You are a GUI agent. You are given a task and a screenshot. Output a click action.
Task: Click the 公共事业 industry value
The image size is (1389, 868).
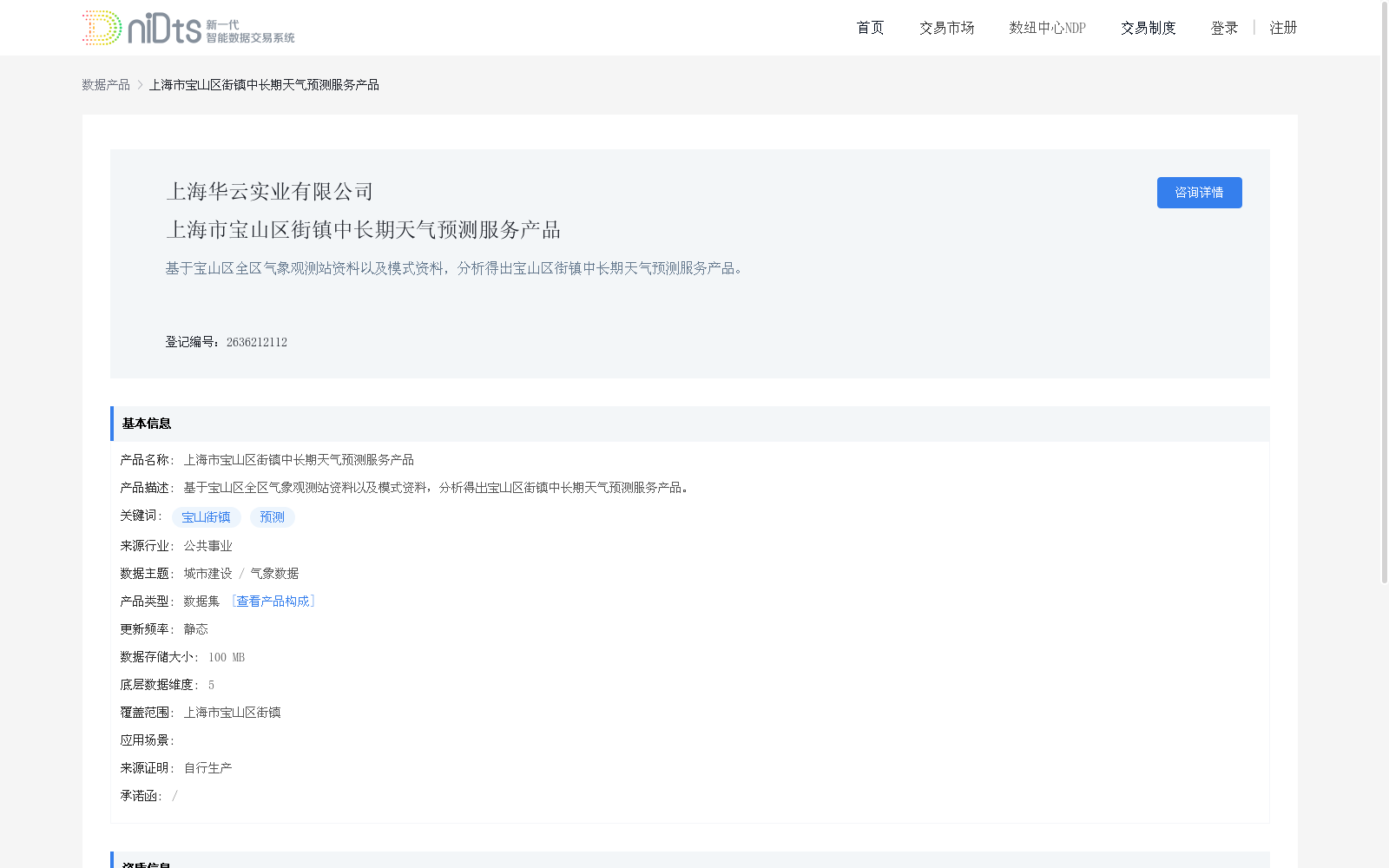[207, 546]
